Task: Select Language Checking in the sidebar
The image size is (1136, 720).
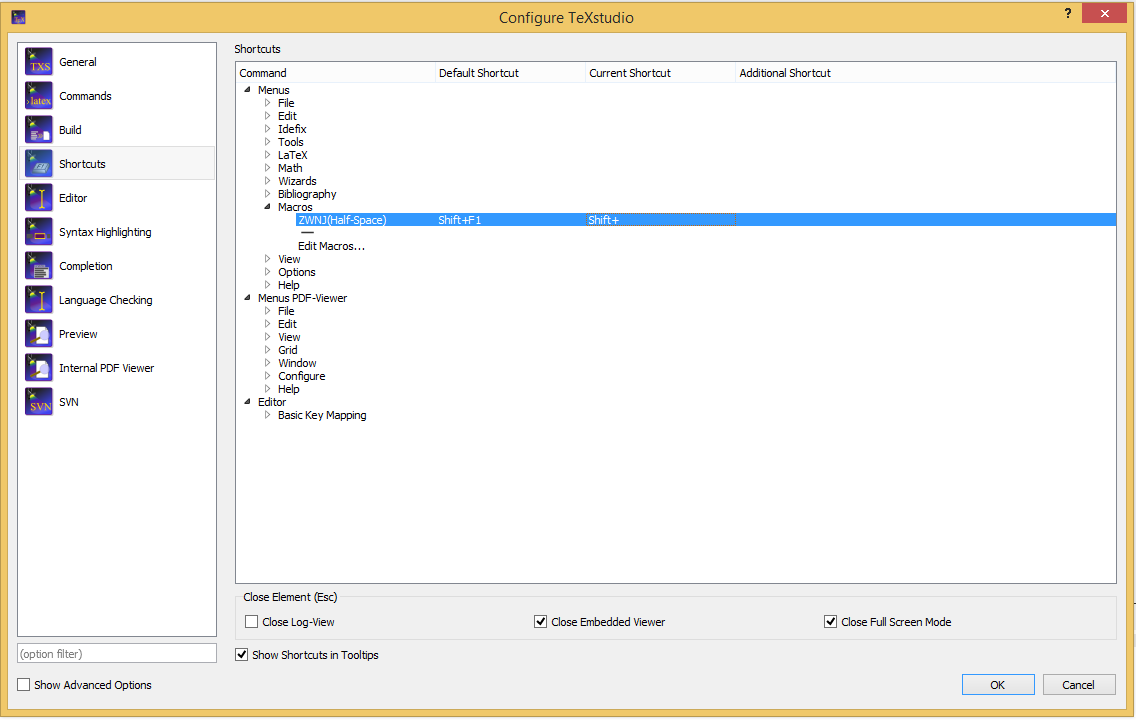Action: (x=105, y=300)
